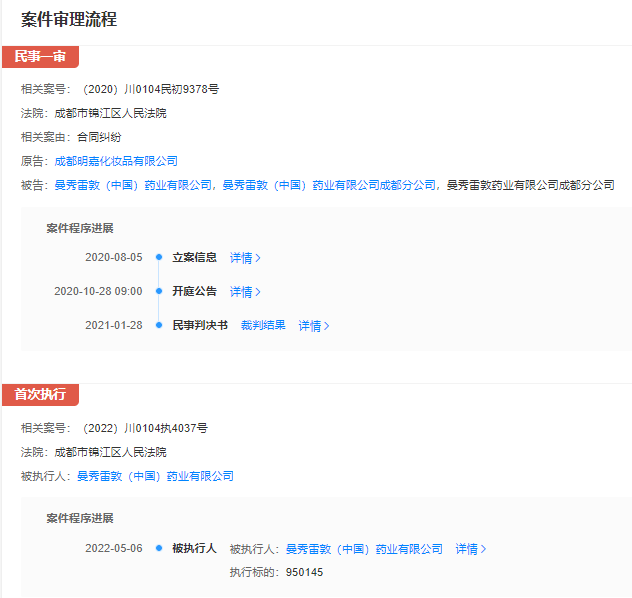Screen dimensions: 632x598
Task: Click timeline dot for 2020-08-05 立案信息
Action: (x=159, y=257)
